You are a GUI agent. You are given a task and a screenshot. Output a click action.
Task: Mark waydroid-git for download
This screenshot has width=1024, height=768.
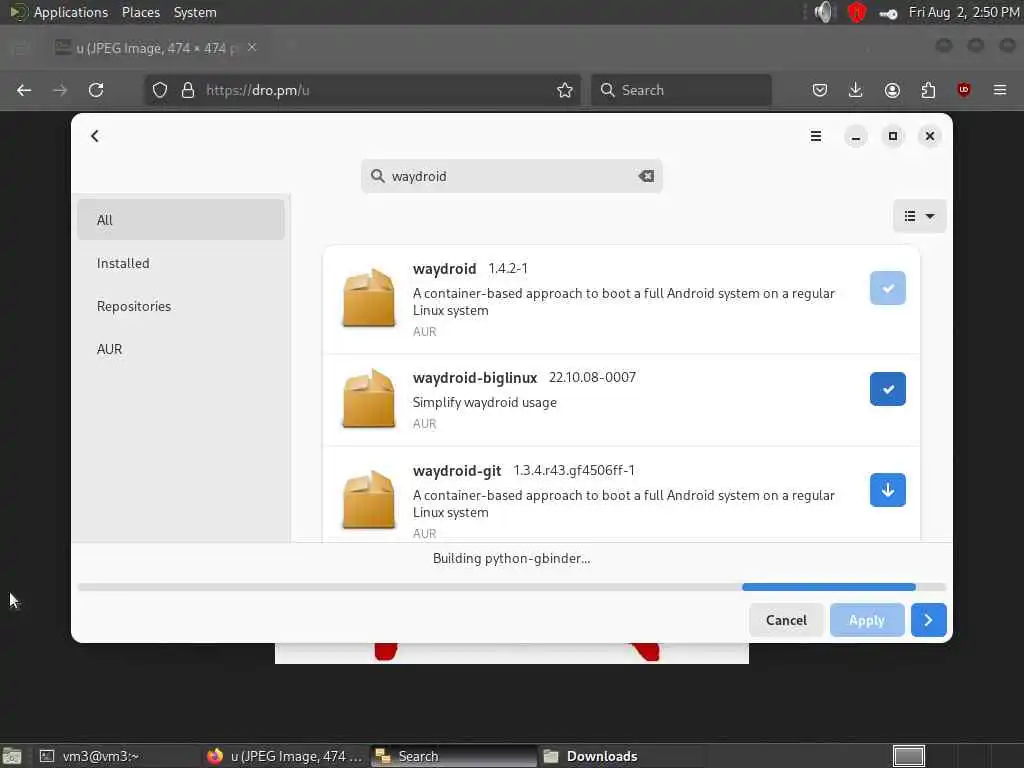[x=888, y=490]
